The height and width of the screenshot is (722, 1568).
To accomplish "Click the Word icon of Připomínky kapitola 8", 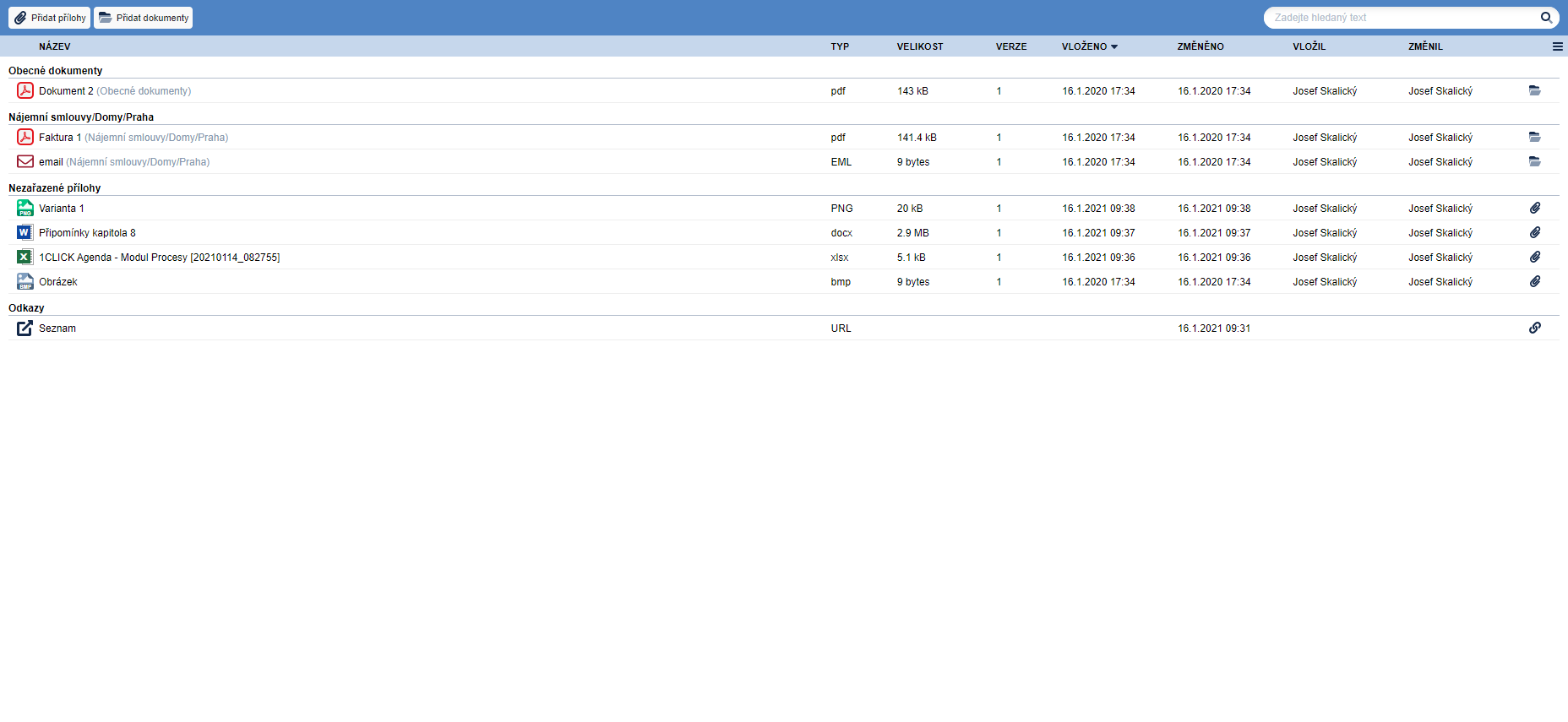I will (25, 232).
